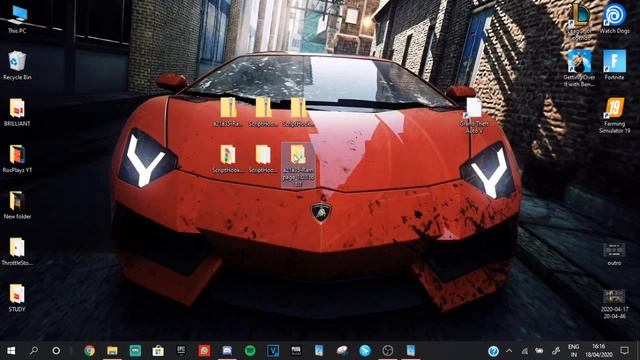Select the New folder desktop icon

pyautogui.click(x=17, y=205)
